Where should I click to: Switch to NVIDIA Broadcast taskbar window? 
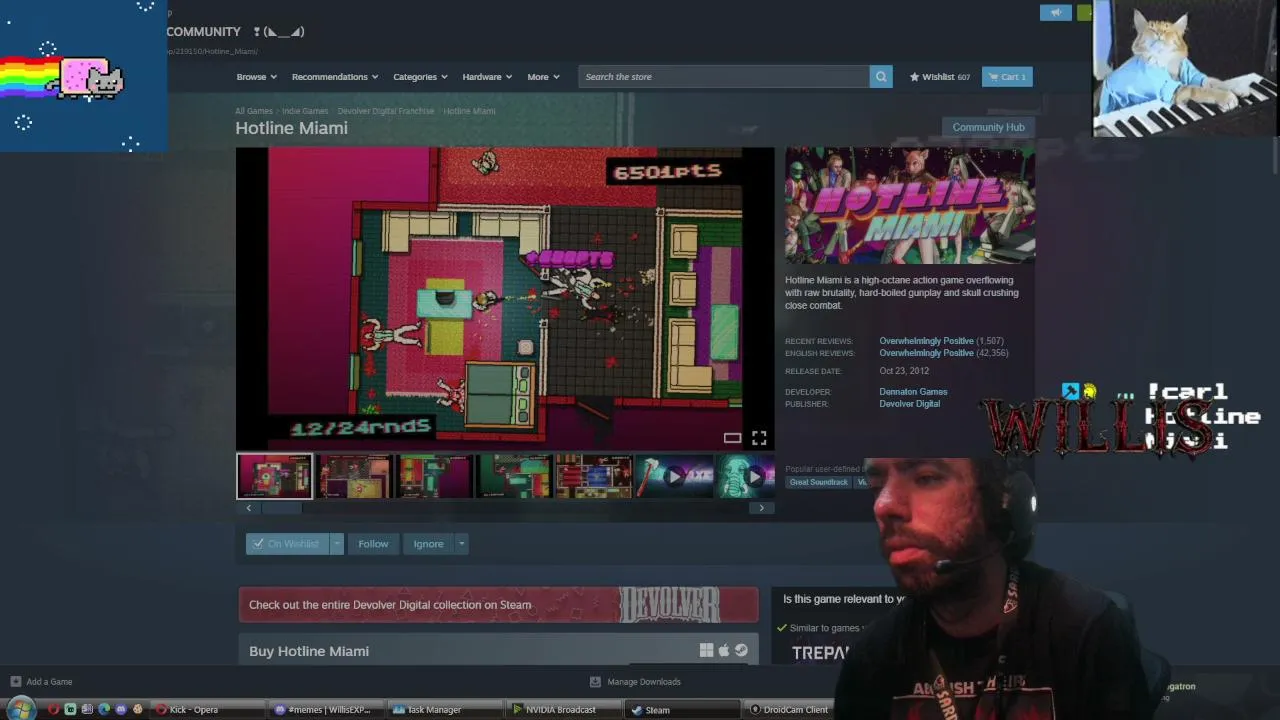(563, 710)
